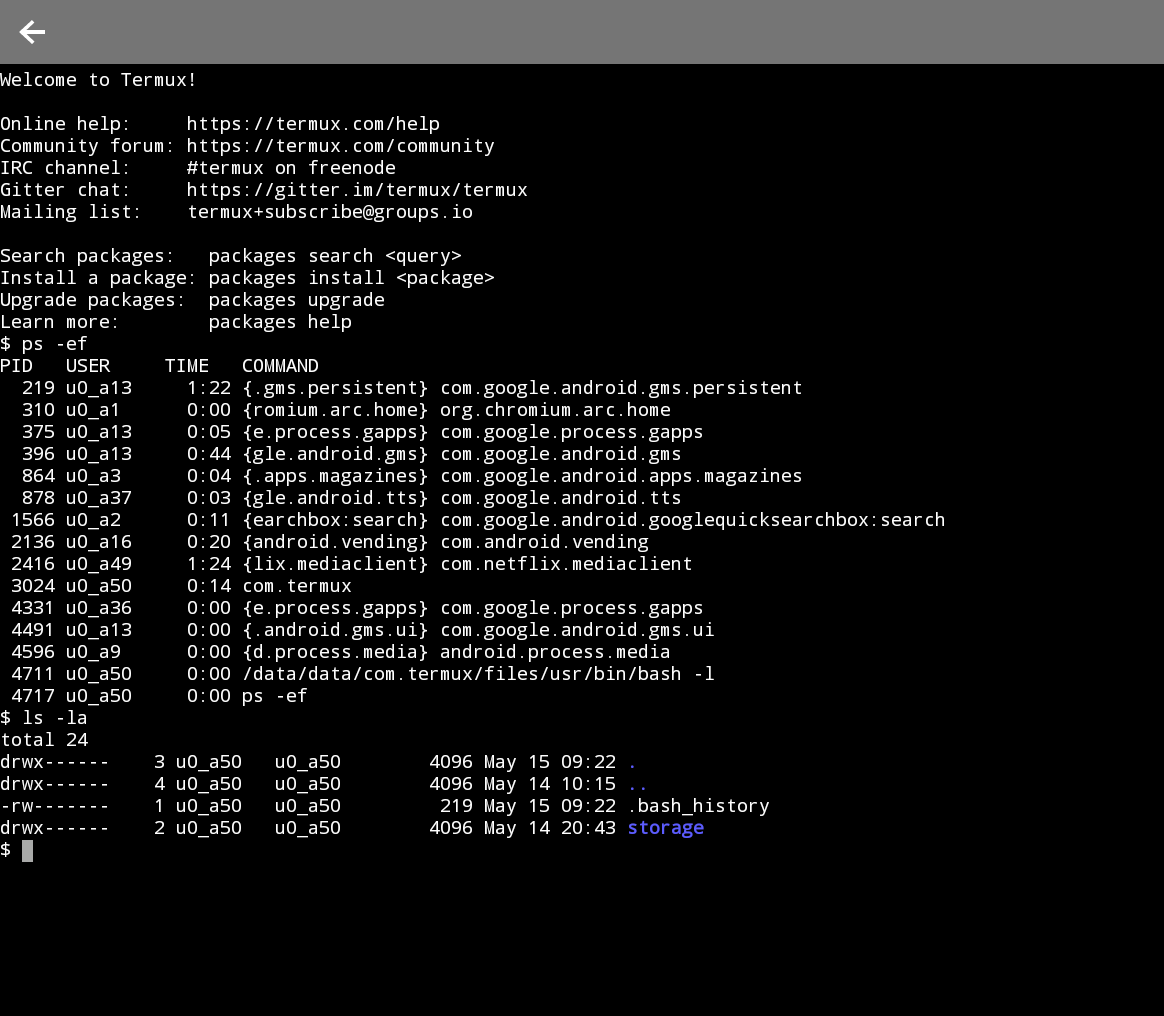Screen dimensions: 1164x1016
Task: Click the 'Welcome to Termux!' line
Action: [98, 80]
